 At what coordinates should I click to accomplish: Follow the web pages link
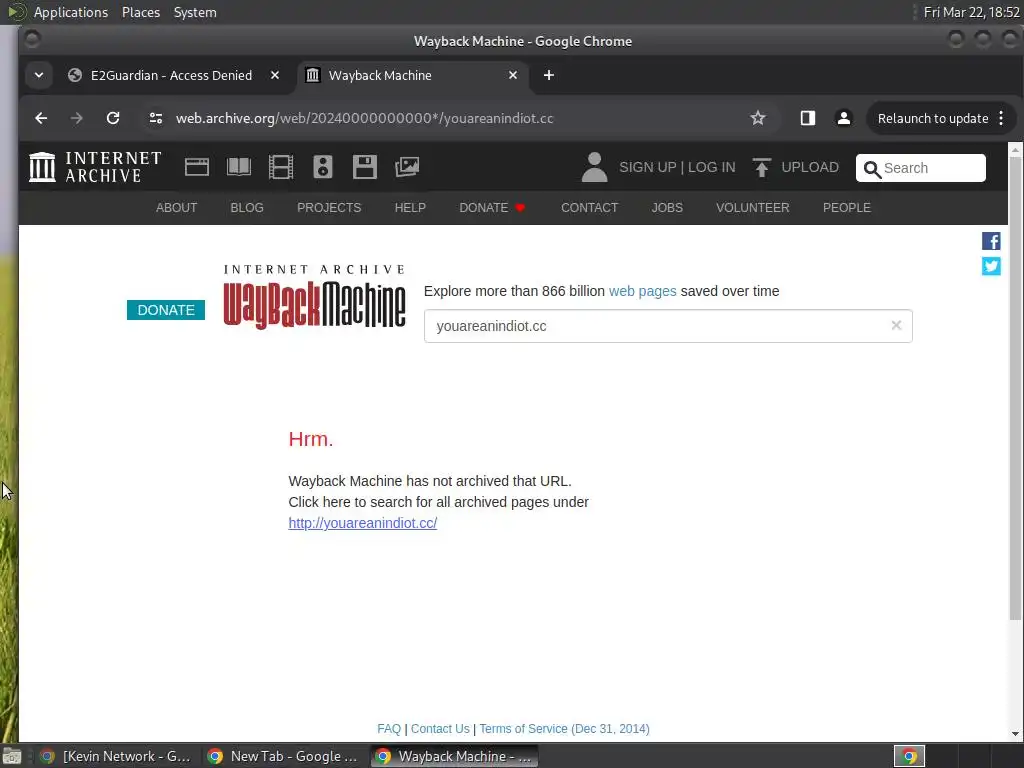643,291
